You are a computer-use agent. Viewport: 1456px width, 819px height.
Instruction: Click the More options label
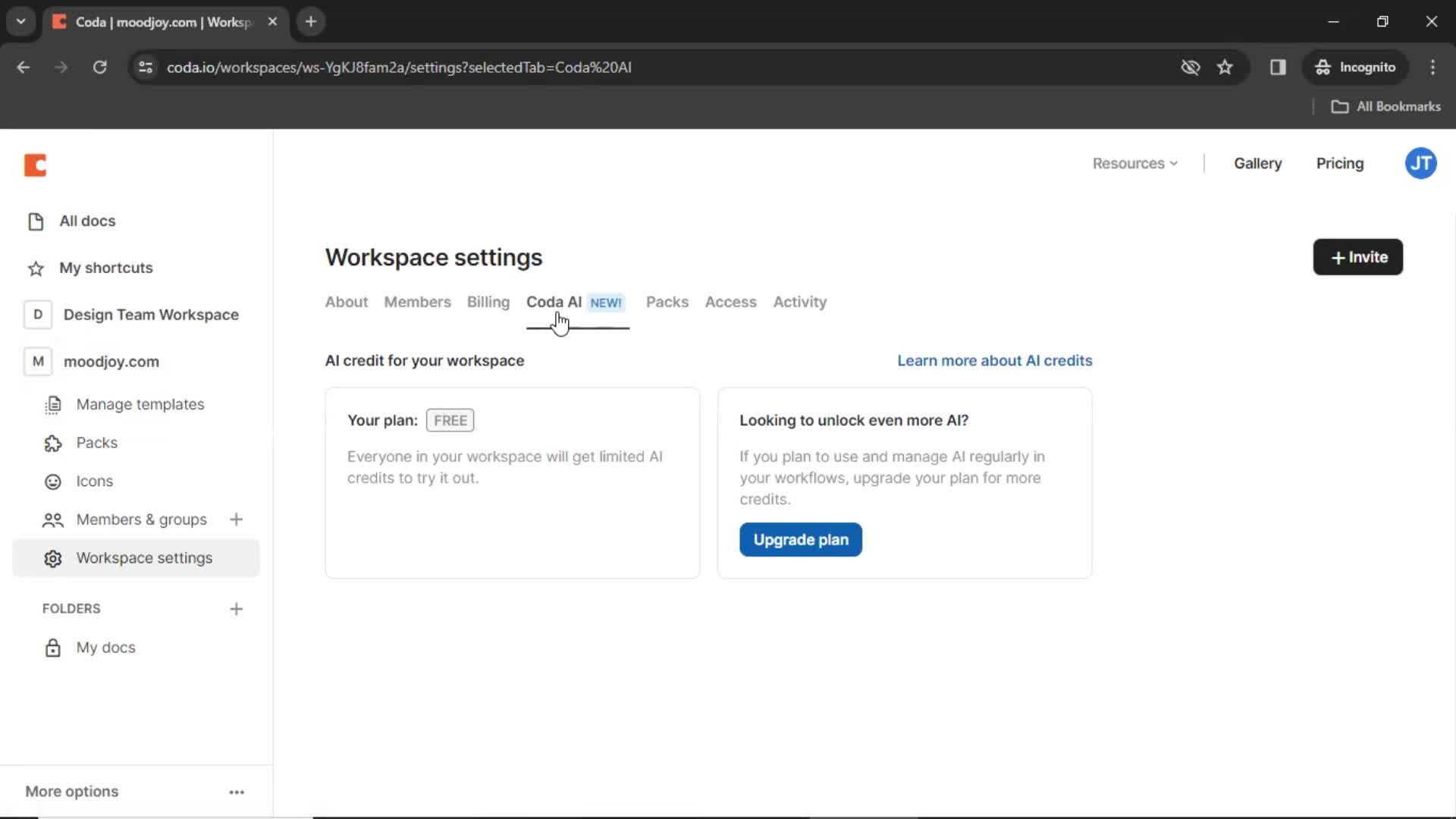[72, 792]
